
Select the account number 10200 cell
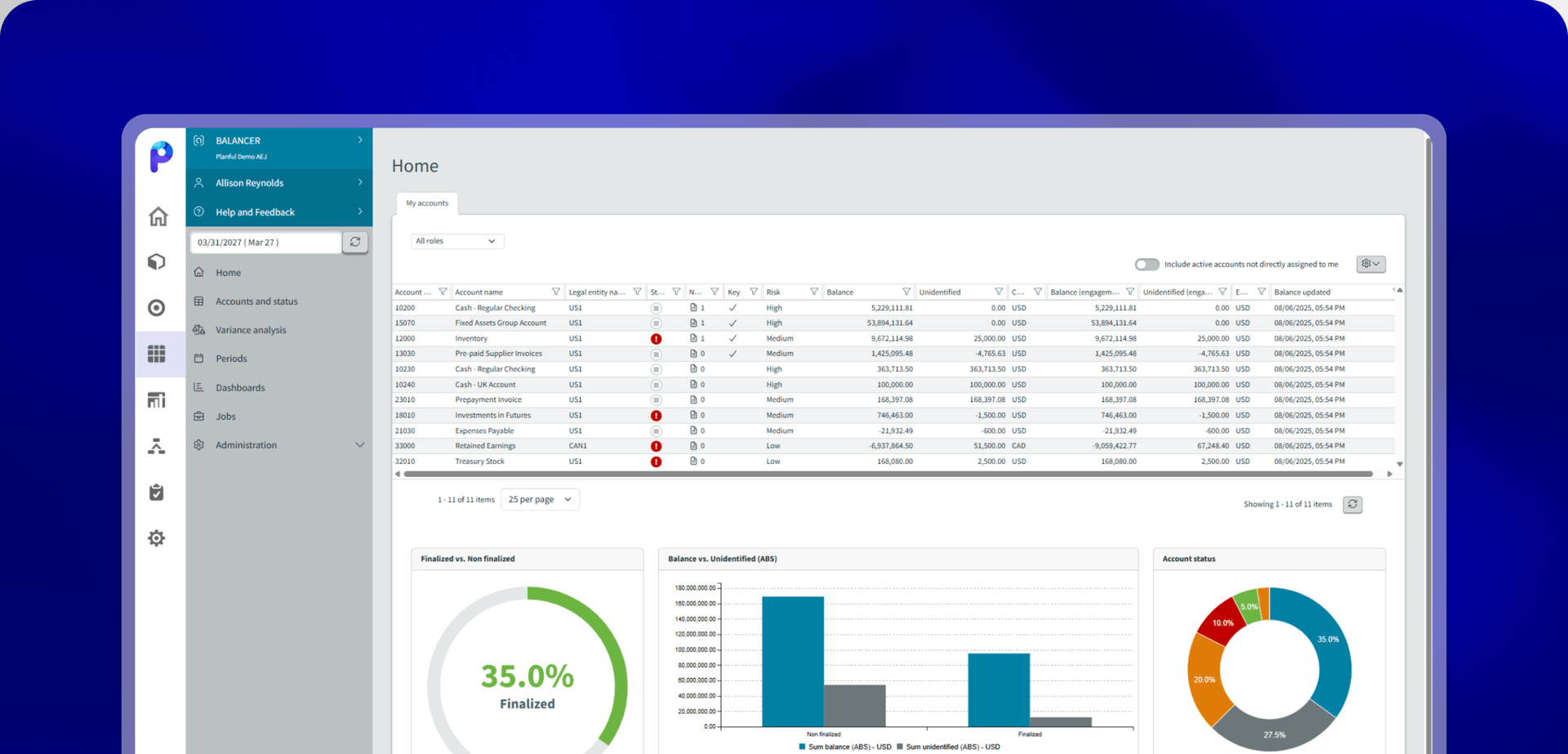coord(405,308)
